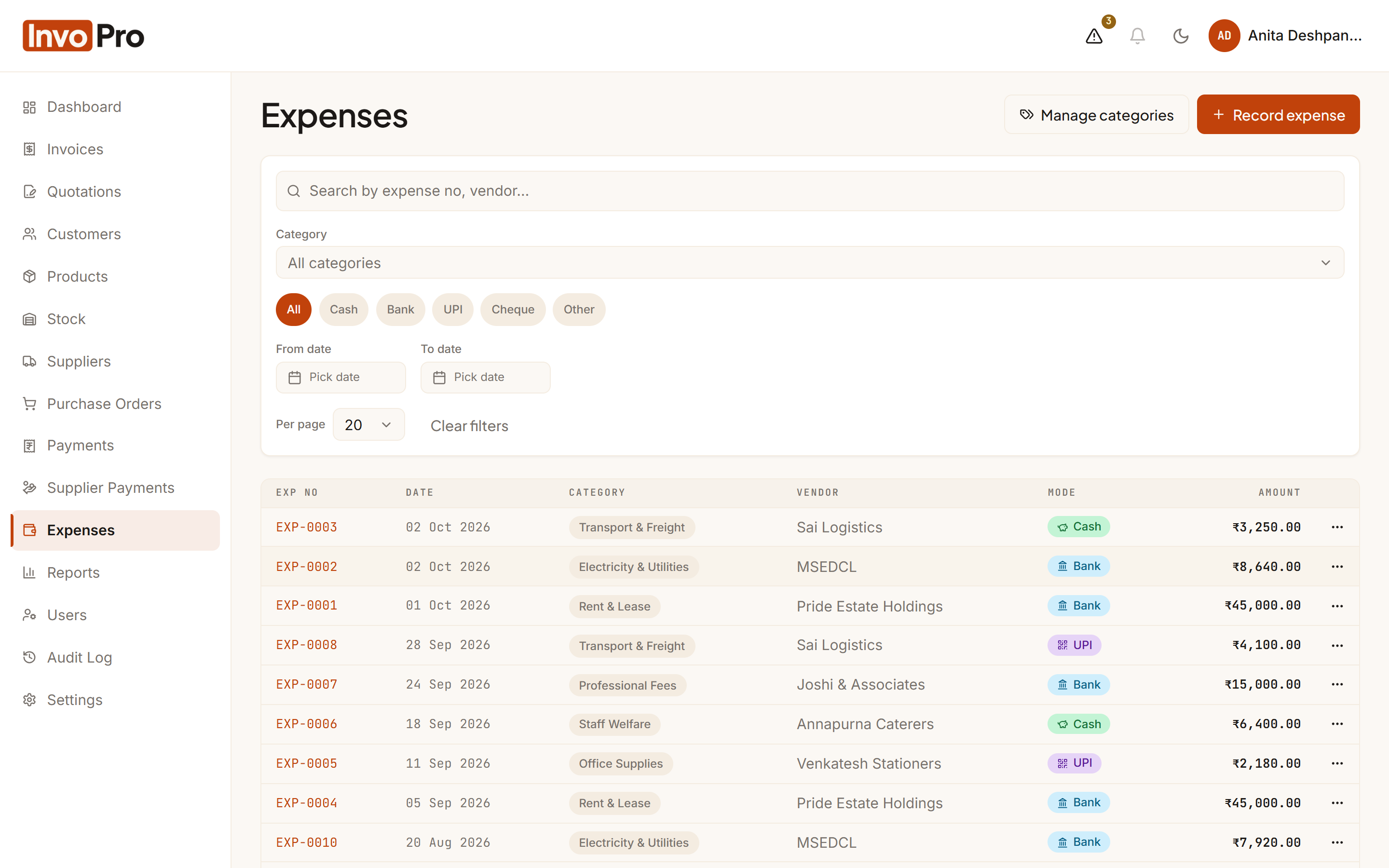
Task: Click Professional Fees category tag
Action: click(627, 685)
